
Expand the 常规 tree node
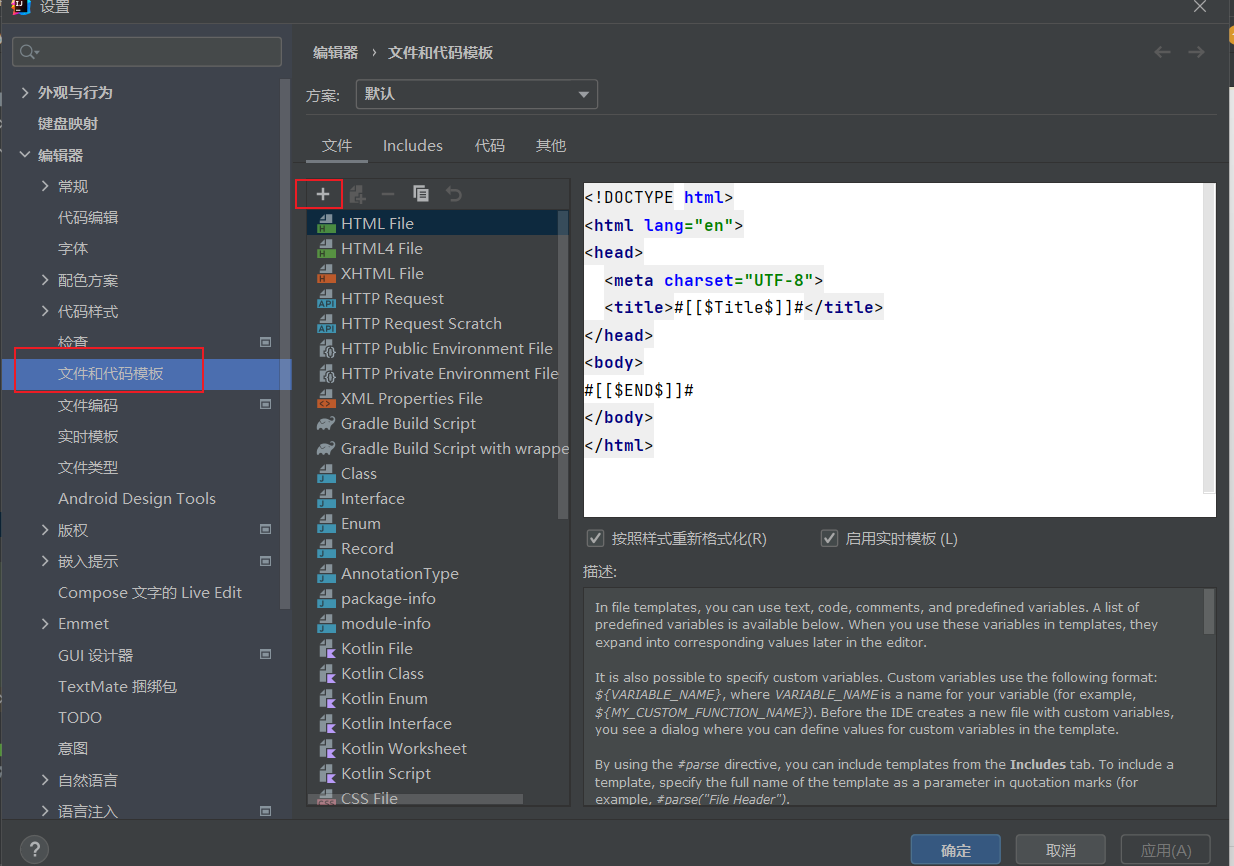[45, 186]
